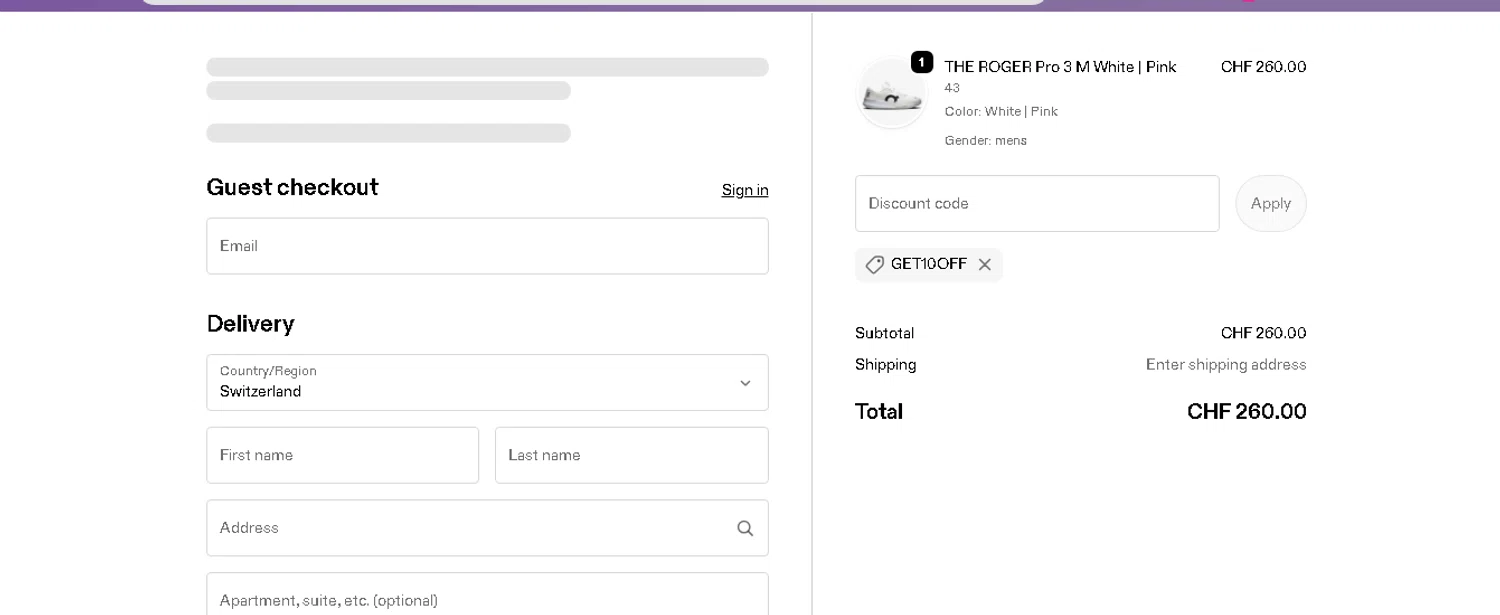The image size is (1500, 615).
Task: Remove the GET10OFF discount code
Action: point(985,265)
